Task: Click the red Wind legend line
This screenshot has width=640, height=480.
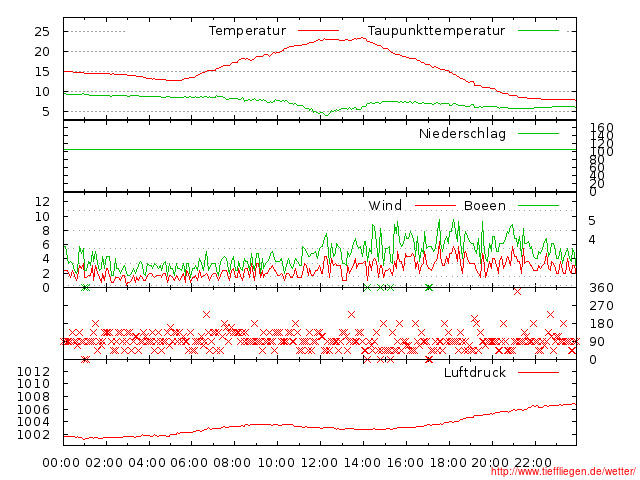Action: (435, 206)
